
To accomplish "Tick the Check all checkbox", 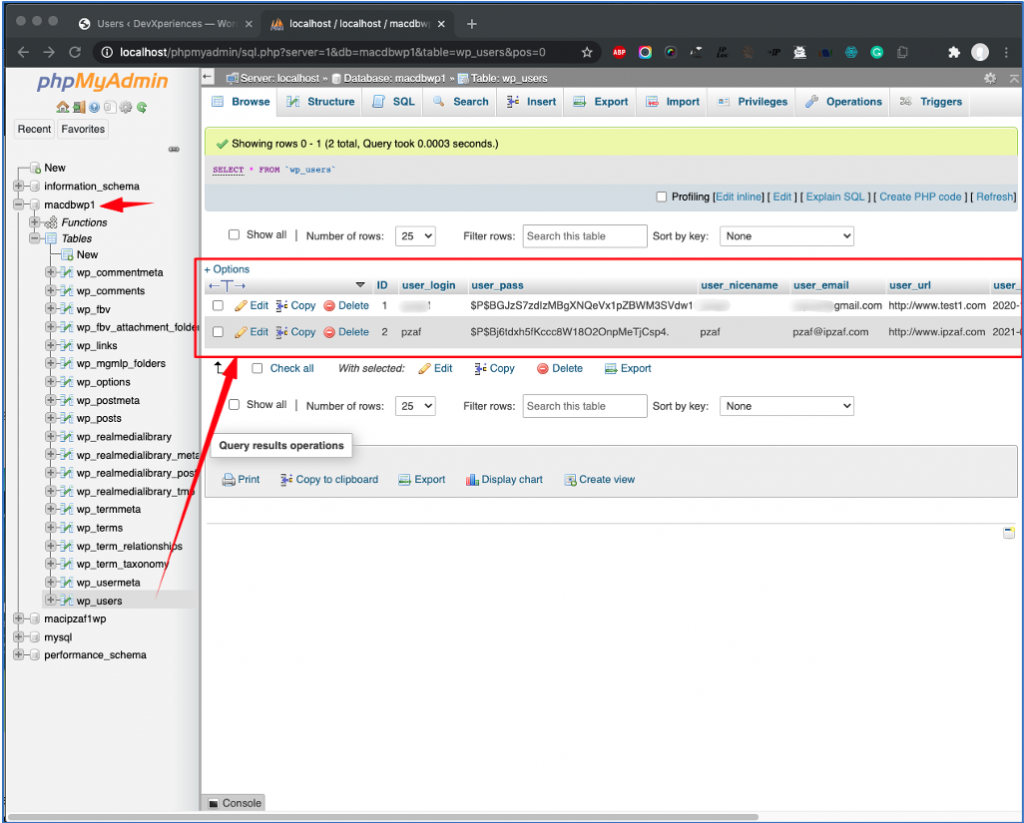I will 257,368.
